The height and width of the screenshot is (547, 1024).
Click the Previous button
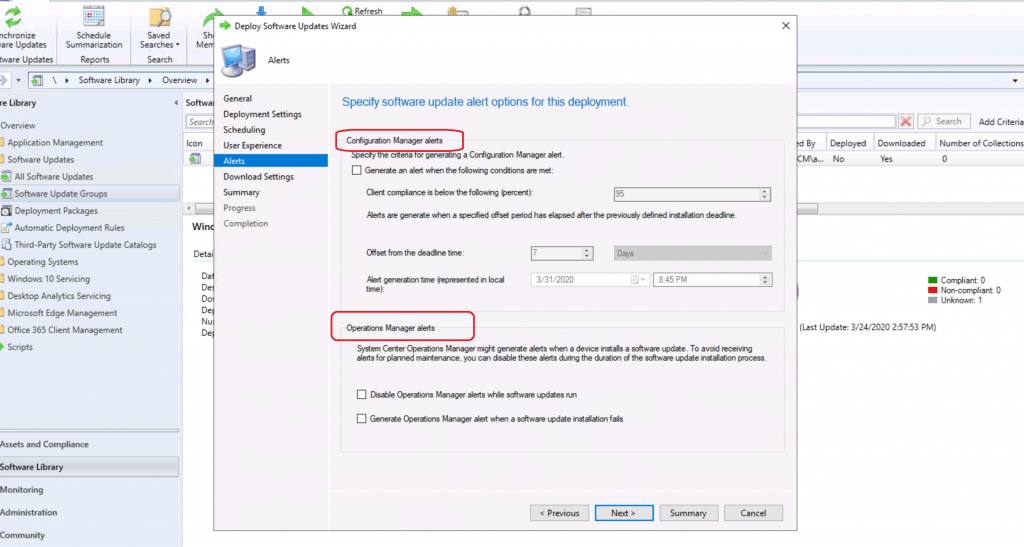pyautogui.click(x=560, y=513)
